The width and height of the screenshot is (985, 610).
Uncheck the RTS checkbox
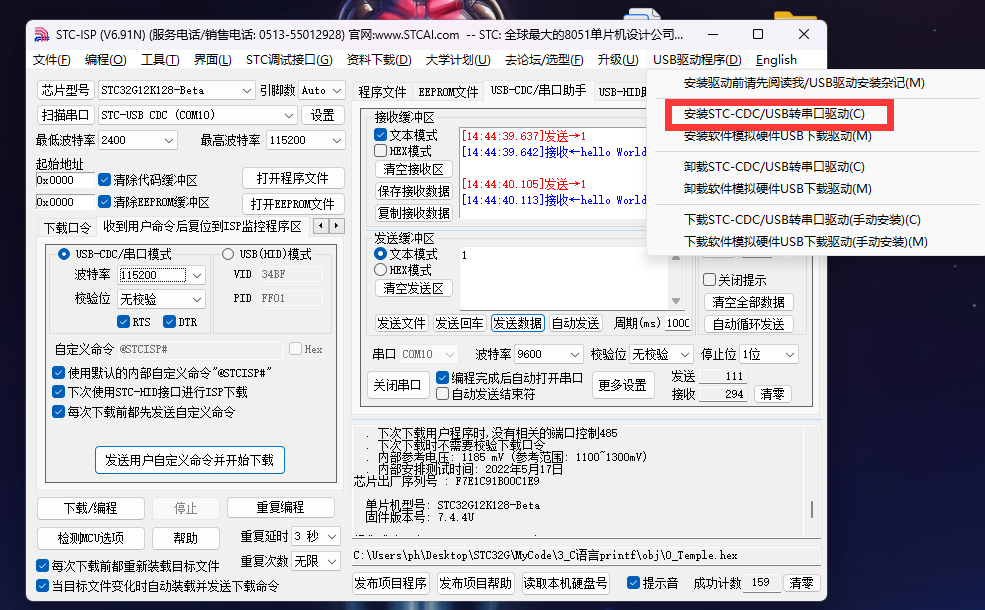click(x=123, y=322)
